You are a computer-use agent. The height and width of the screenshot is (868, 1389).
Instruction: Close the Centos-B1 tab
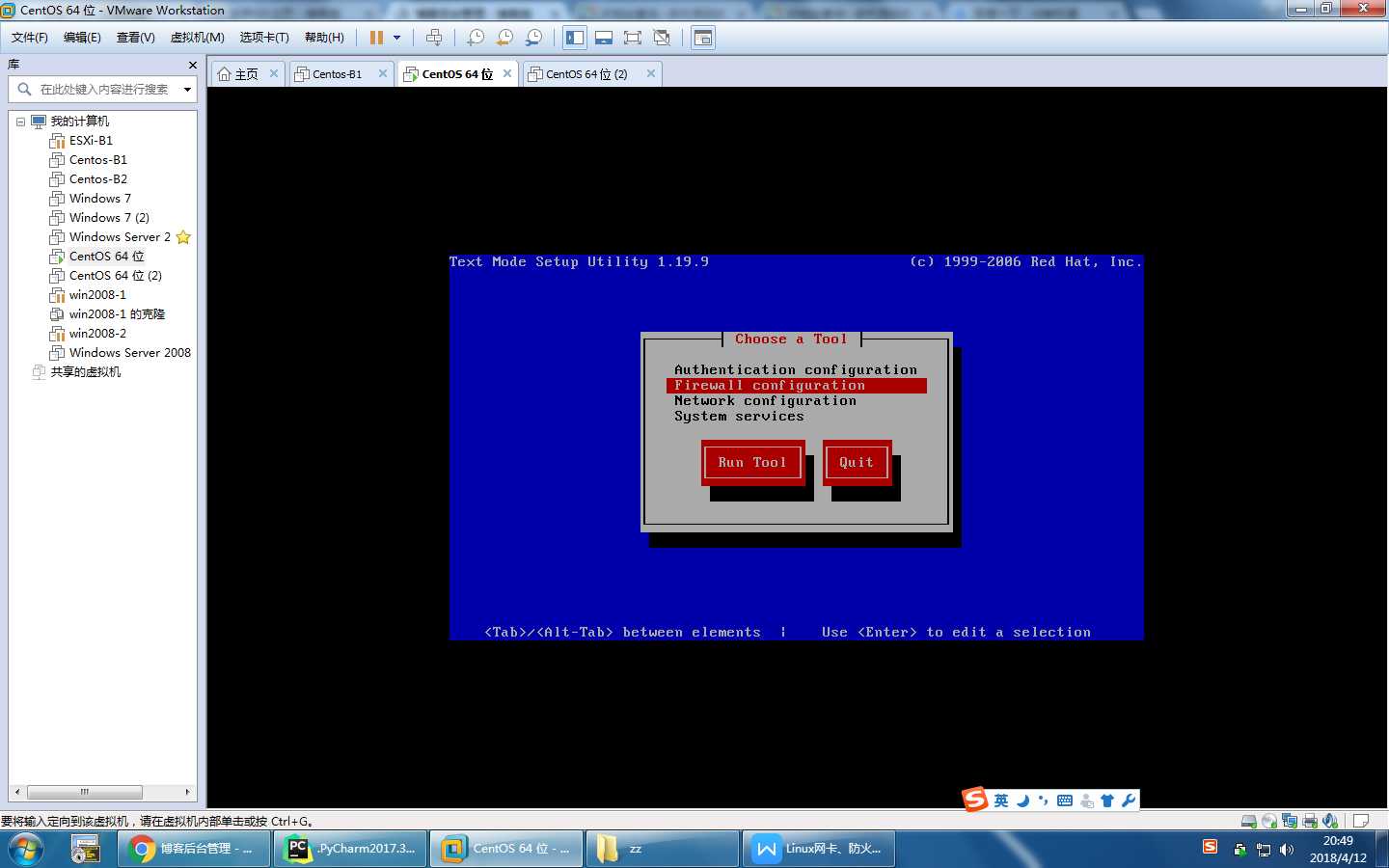pos(383,73)
